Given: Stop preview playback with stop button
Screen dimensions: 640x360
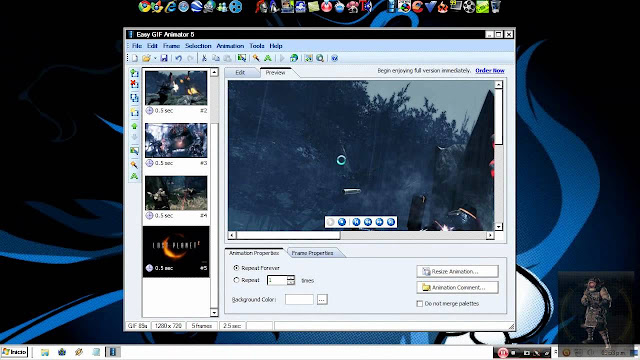Looking at the screenshot, I should point(342,222).
